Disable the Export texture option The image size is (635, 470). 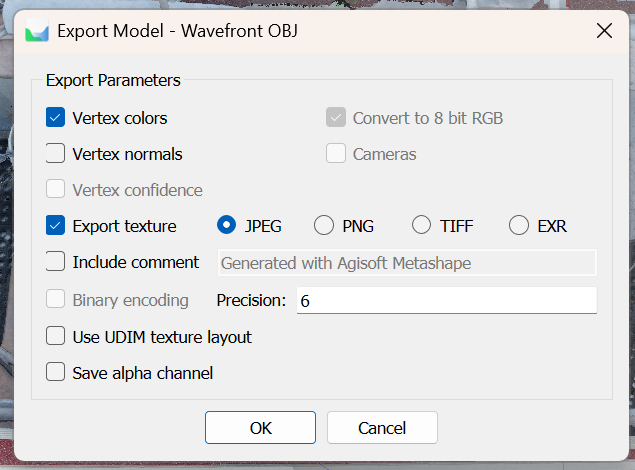pyautogui.click(x=56, y=226)
